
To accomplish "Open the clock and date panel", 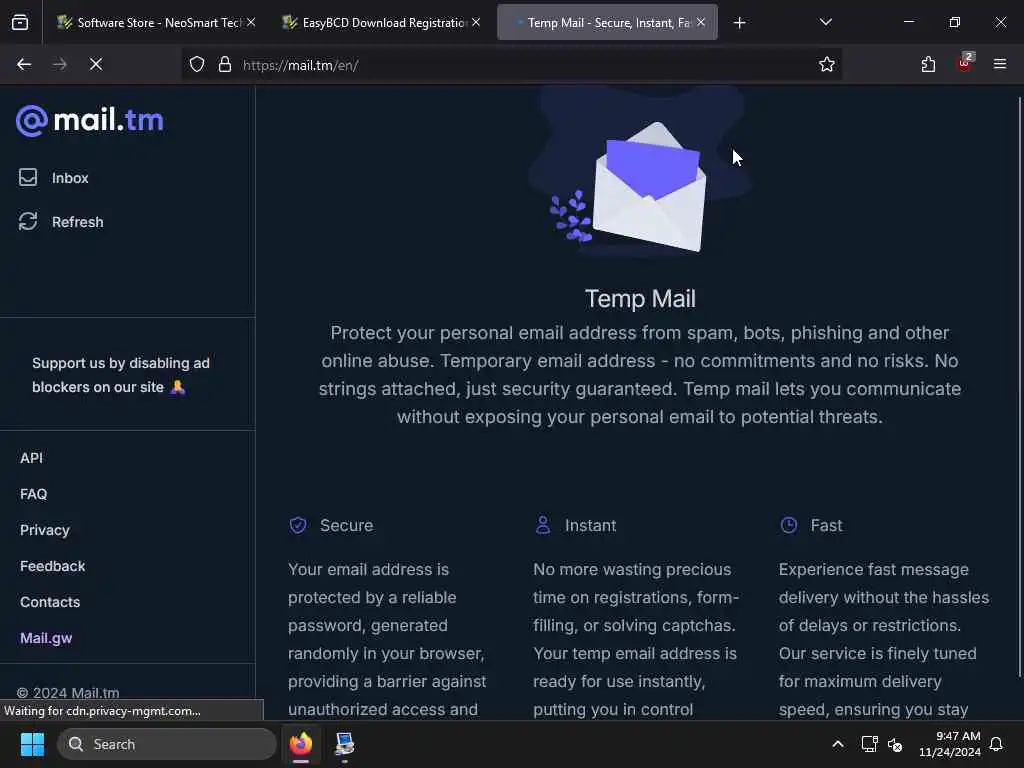I will (950, 744).
